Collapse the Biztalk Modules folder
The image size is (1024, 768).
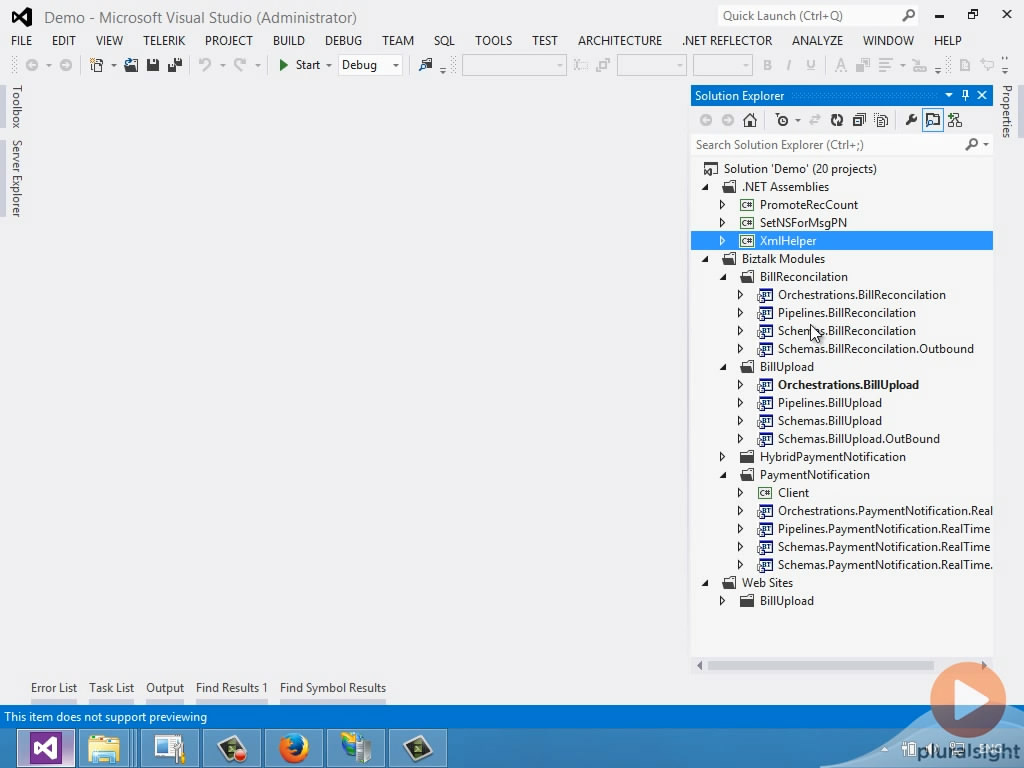tap(705, 259)
